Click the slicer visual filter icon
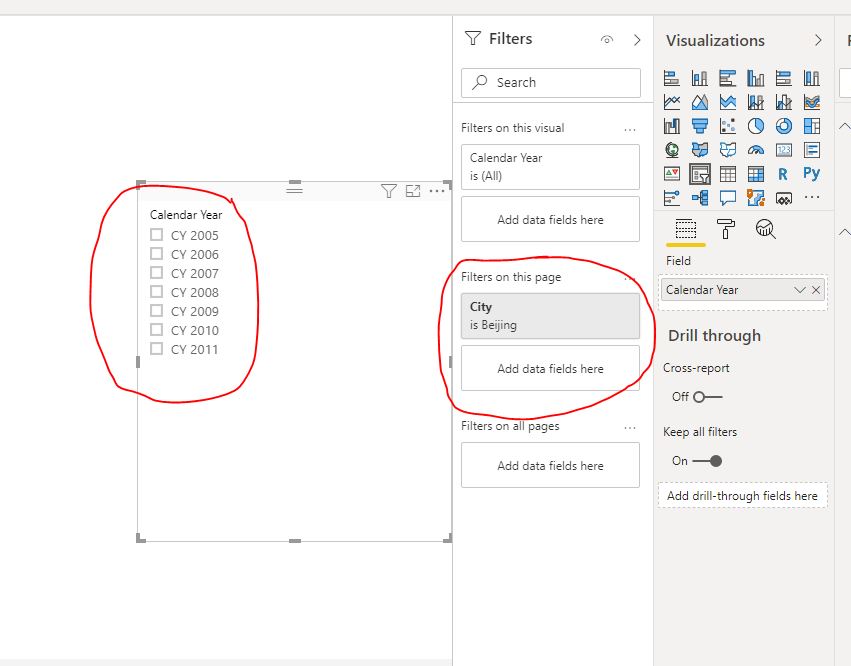 coord(389,191)
